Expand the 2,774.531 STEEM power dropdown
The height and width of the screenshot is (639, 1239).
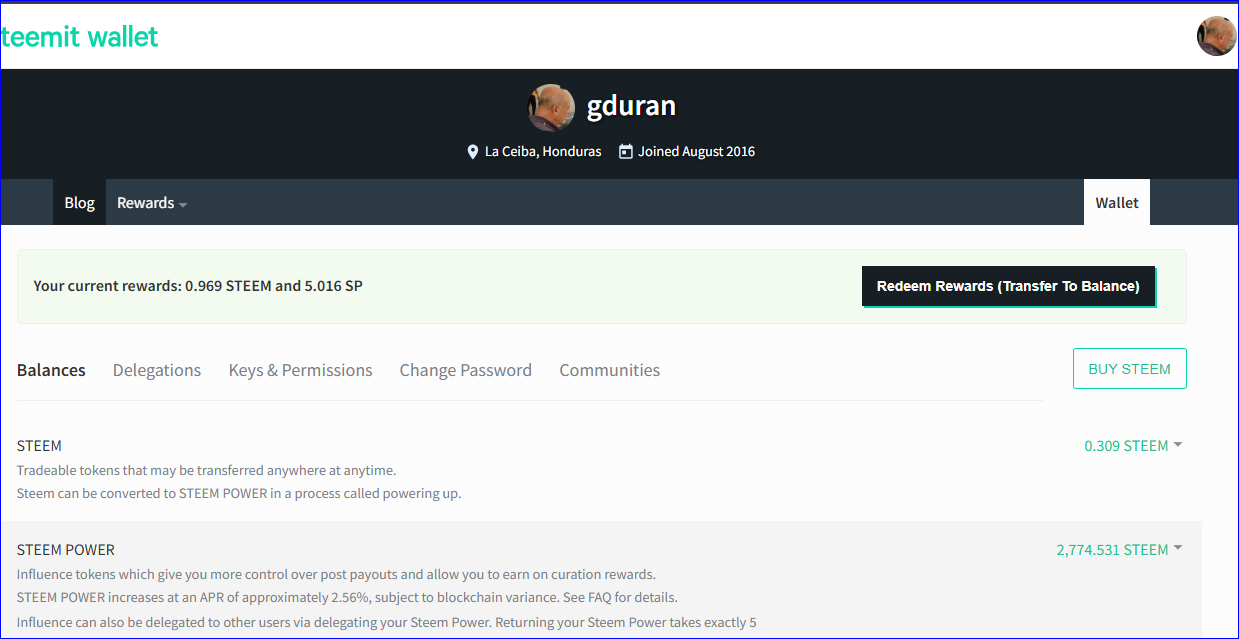(1119, 550)
